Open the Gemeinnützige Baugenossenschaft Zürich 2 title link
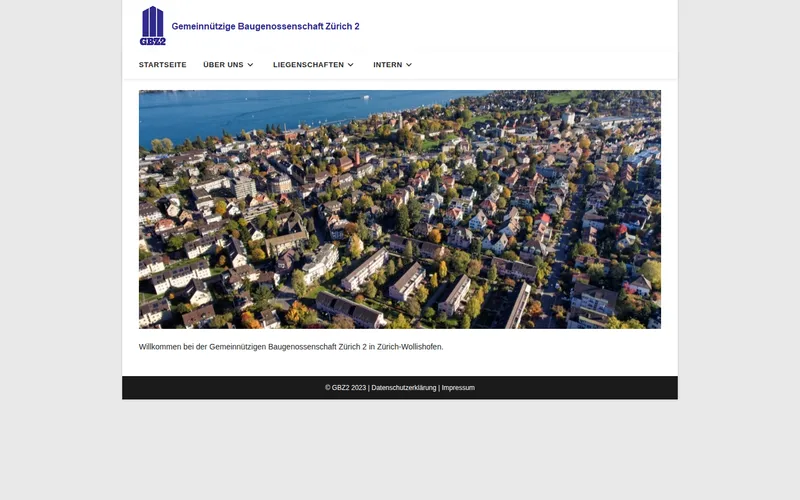The width and height of the screenshot is (800, 500). [265, 26]
